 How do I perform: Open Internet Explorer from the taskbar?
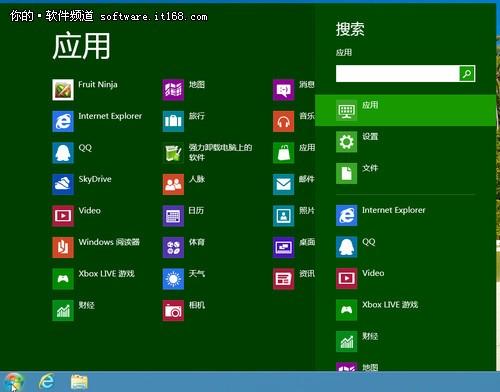coord(47,381)
